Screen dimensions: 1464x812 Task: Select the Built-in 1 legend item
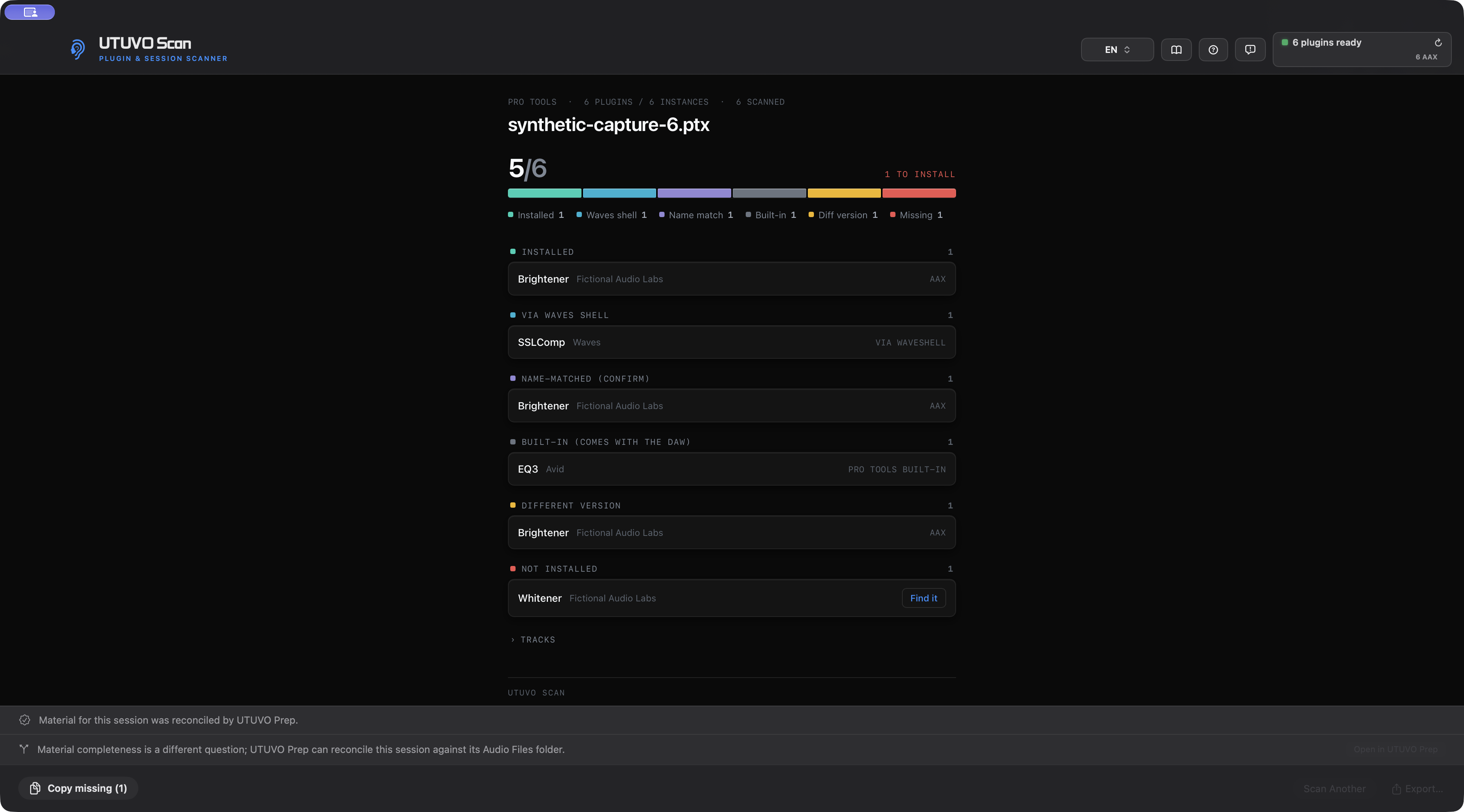tap(771, 215)
